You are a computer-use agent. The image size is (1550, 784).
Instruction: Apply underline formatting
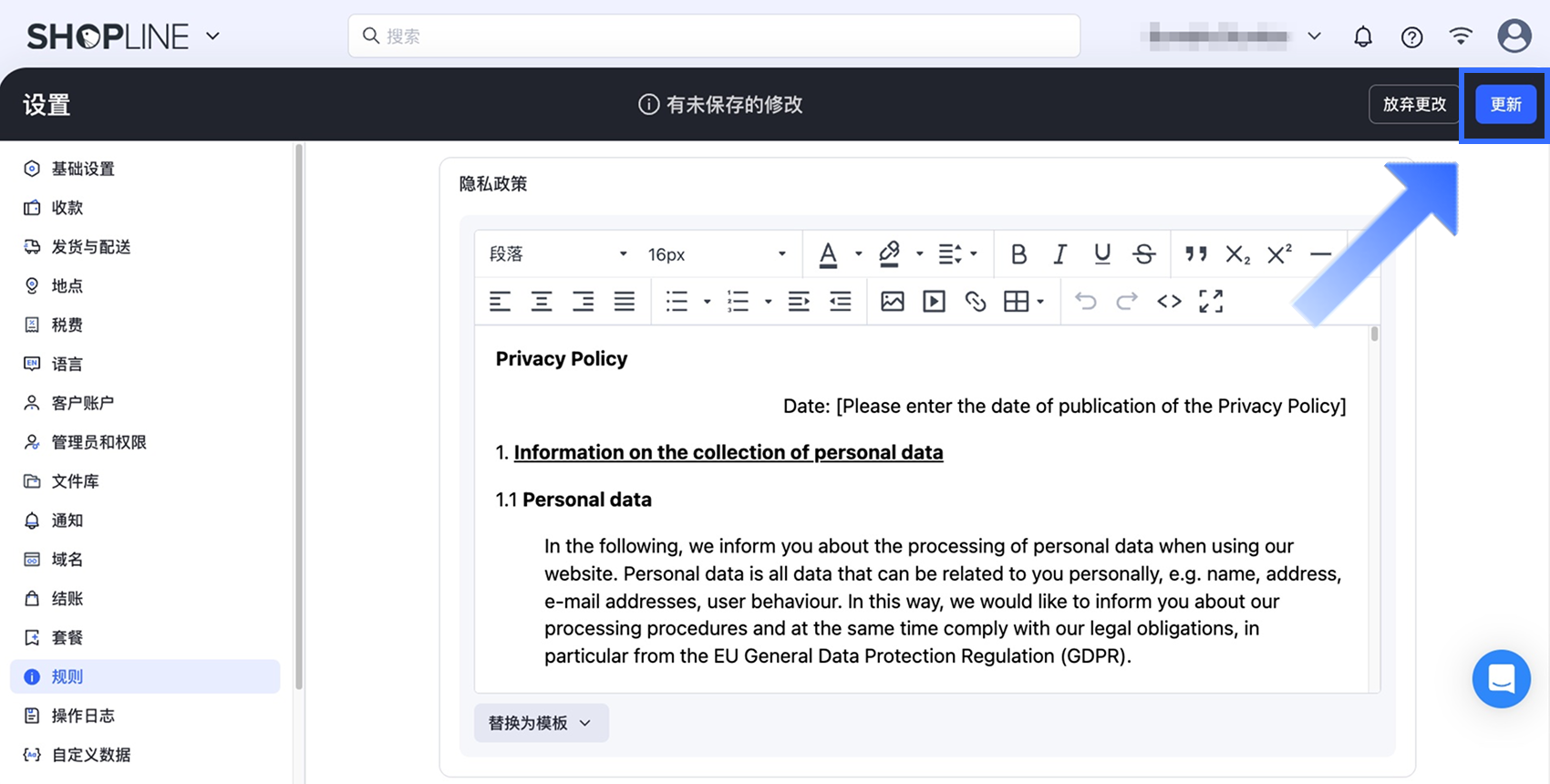pyautogui.click(x=1101, y=254)
